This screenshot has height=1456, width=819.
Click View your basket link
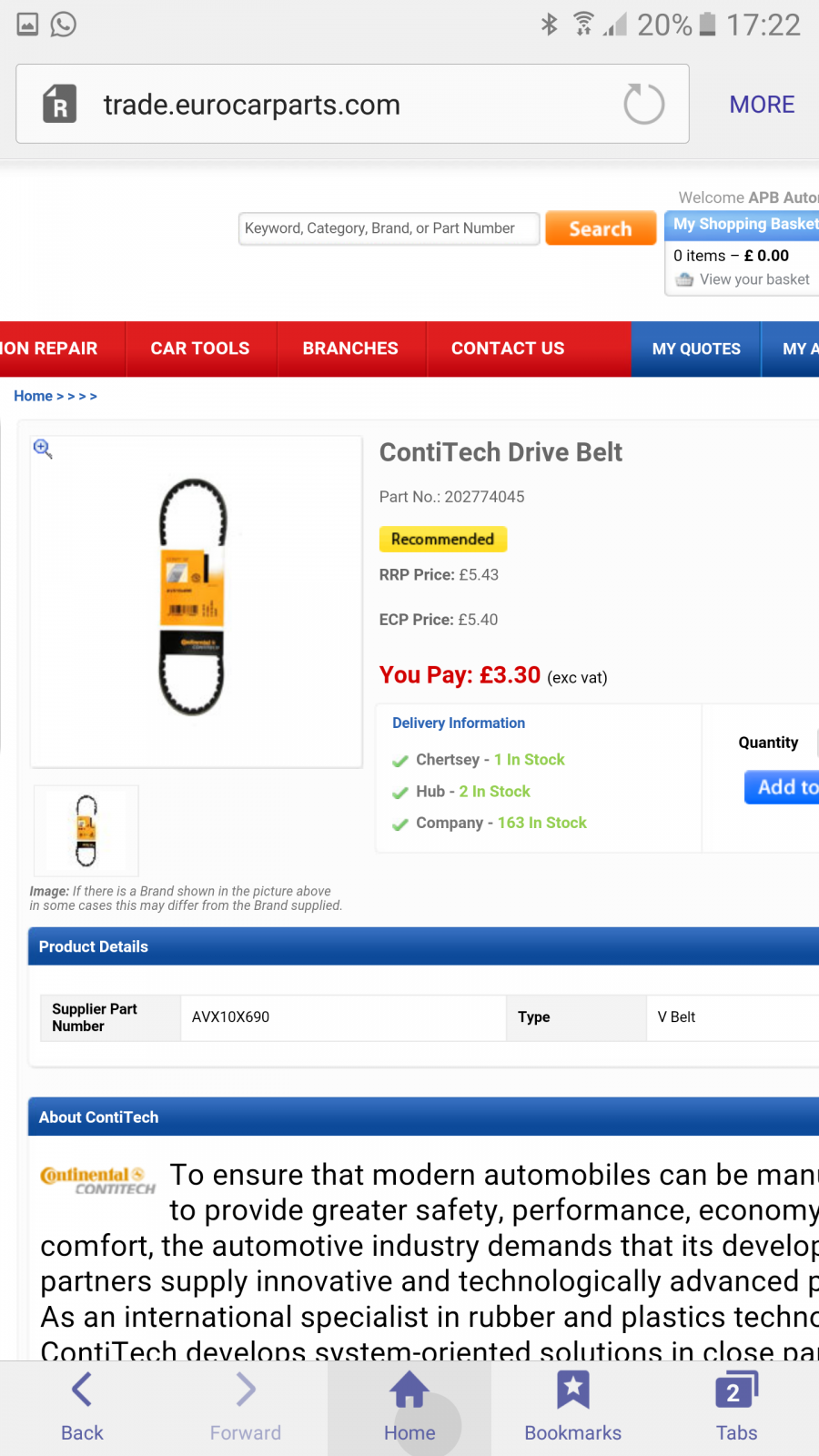tap(754, 279)
